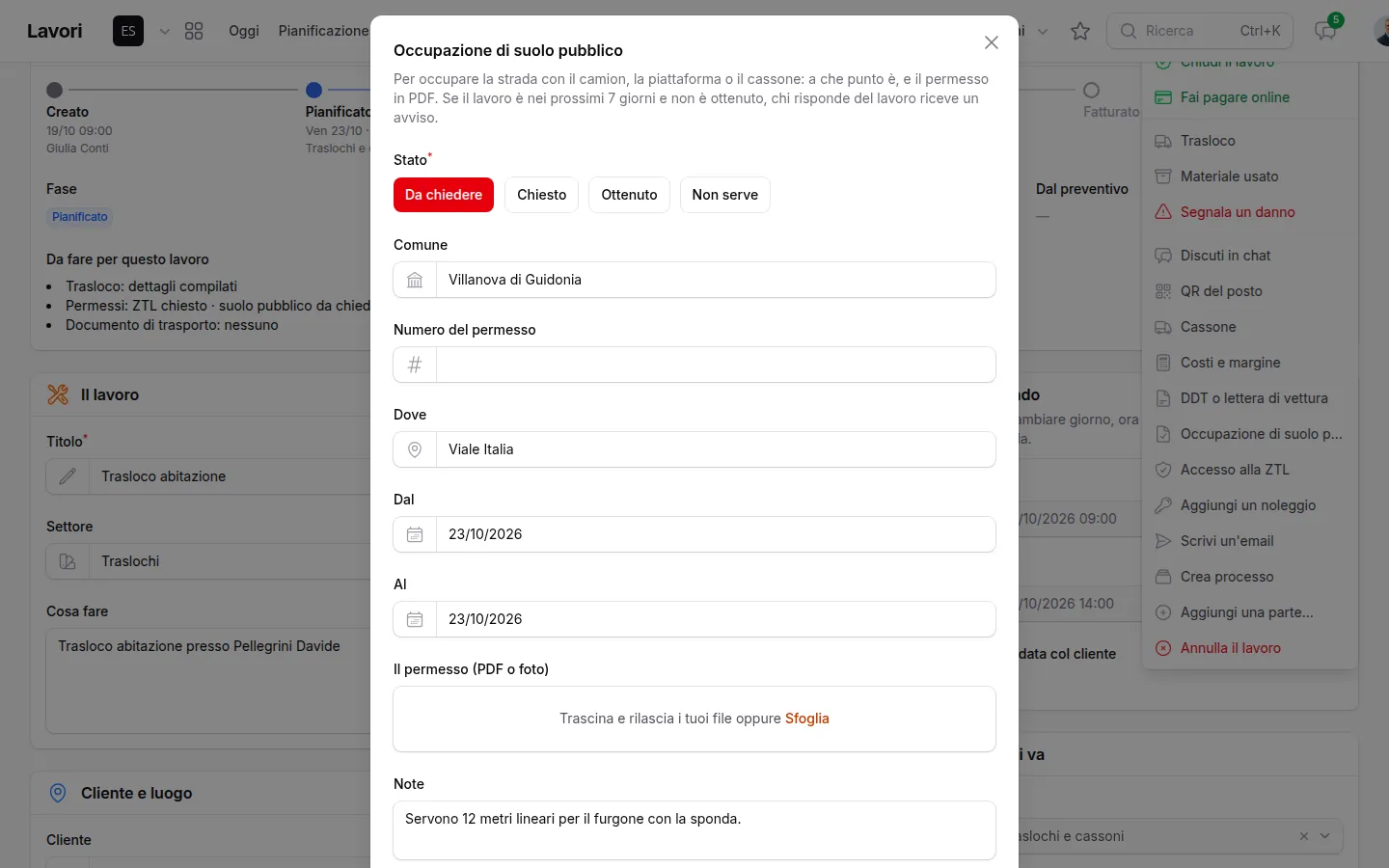1389x868 pixels.
Task: Click the hash icon in Numero del permesso
Action: pos(415,365)
